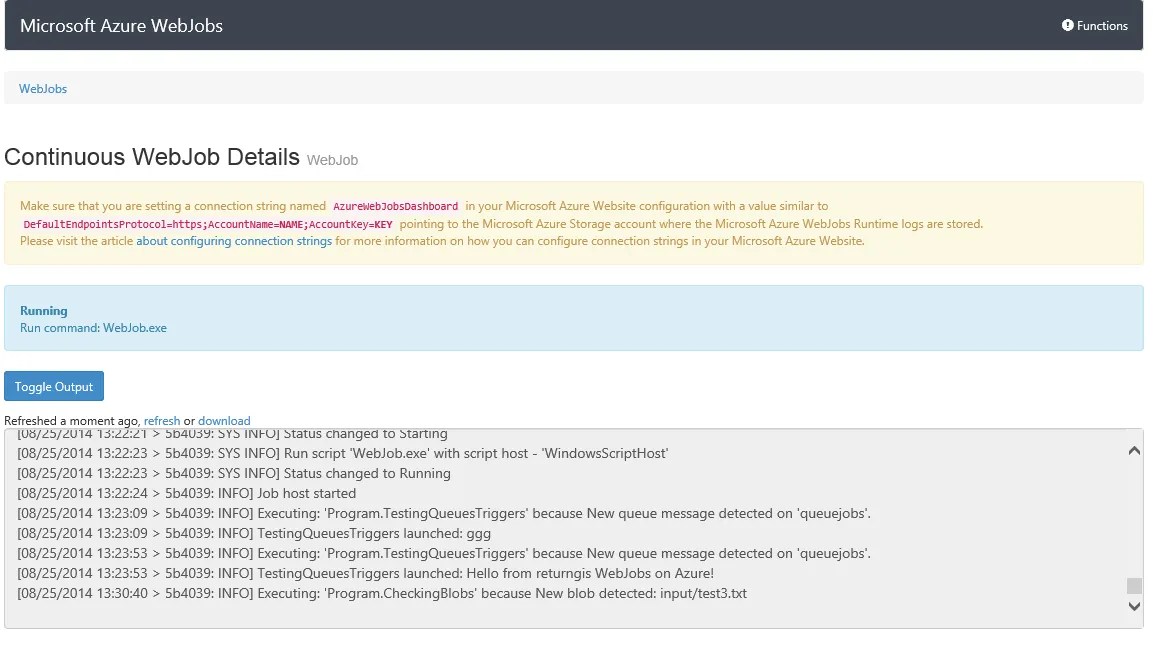1153x651 pixels.
Task: Click log line 'New blob detected: input/test3.txt'
Action: pyautogui.click(x=382, y=594)
